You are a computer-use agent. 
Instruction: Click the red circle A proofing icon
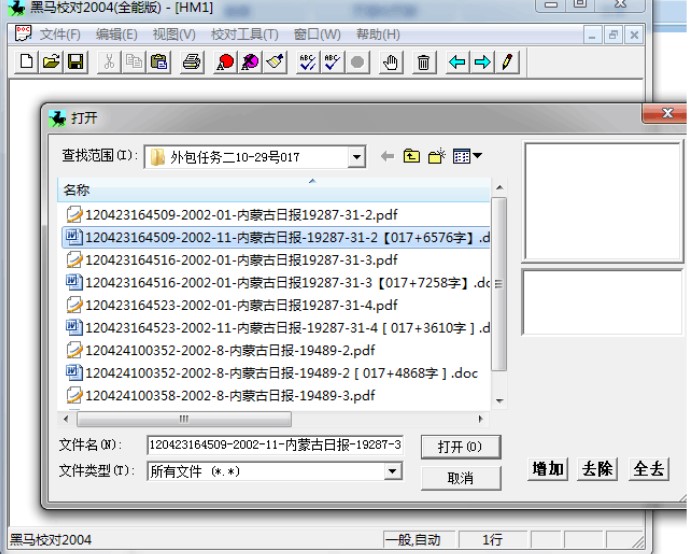pyautogui.click(x=225, y=62)
